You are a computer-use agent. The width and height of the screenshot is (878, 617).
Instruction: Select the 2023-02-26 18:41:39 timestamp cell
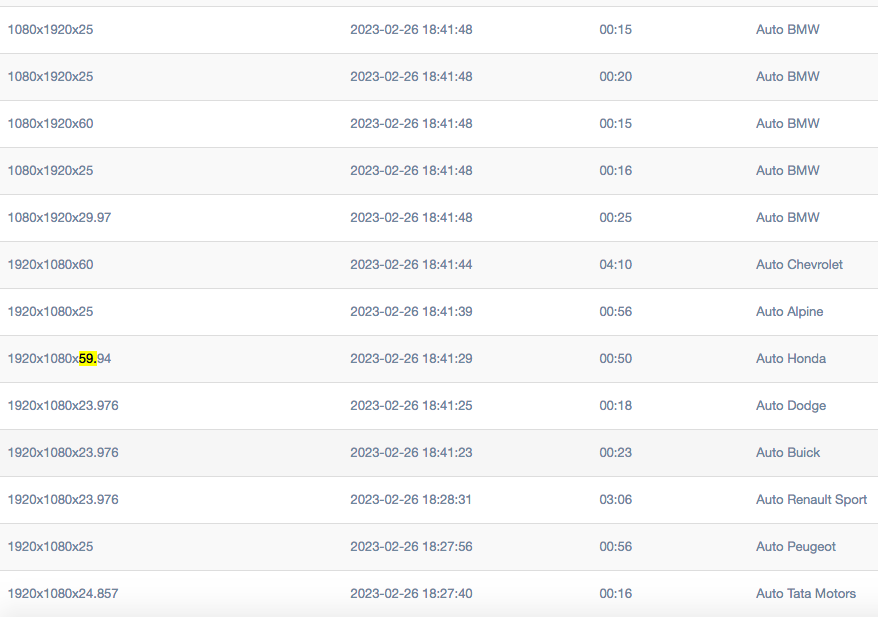tap(411, 311)
